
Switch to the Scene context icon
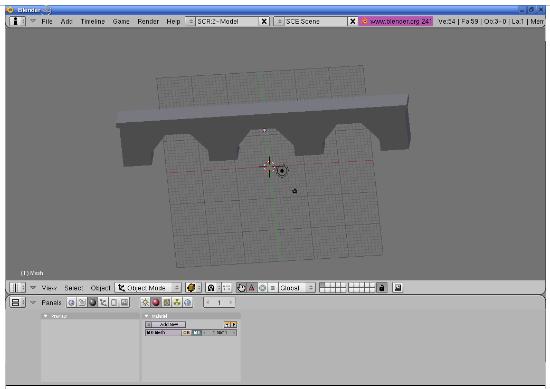point(125,302)
